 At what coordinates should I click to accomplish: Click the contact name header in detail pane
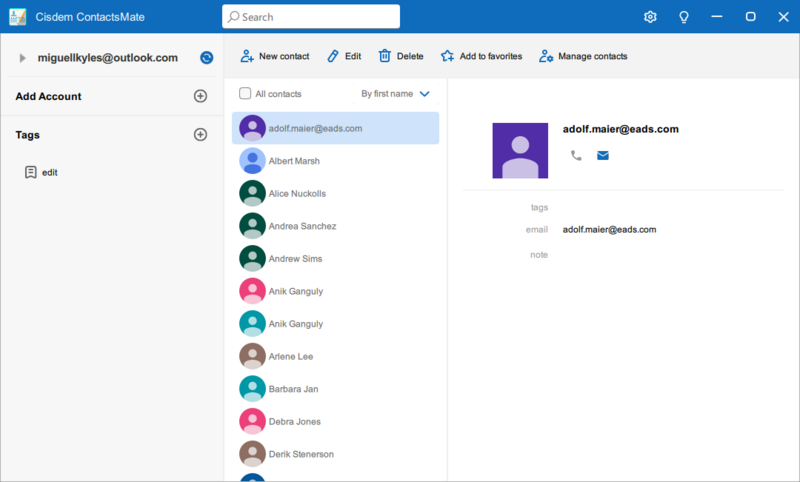point(620,129)
